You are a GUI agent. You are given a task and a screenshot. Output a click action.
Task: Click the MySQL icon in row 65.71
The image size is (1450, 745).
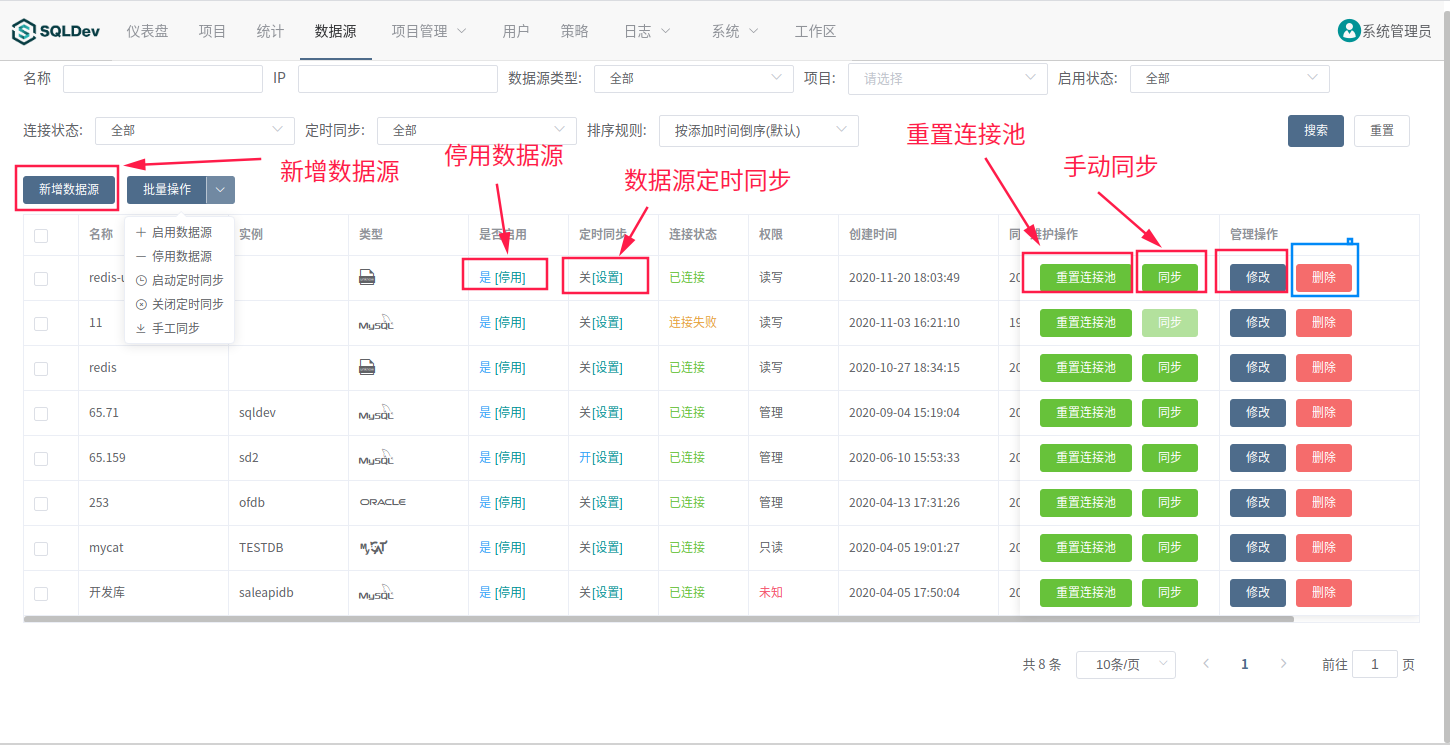coord(376,413)
